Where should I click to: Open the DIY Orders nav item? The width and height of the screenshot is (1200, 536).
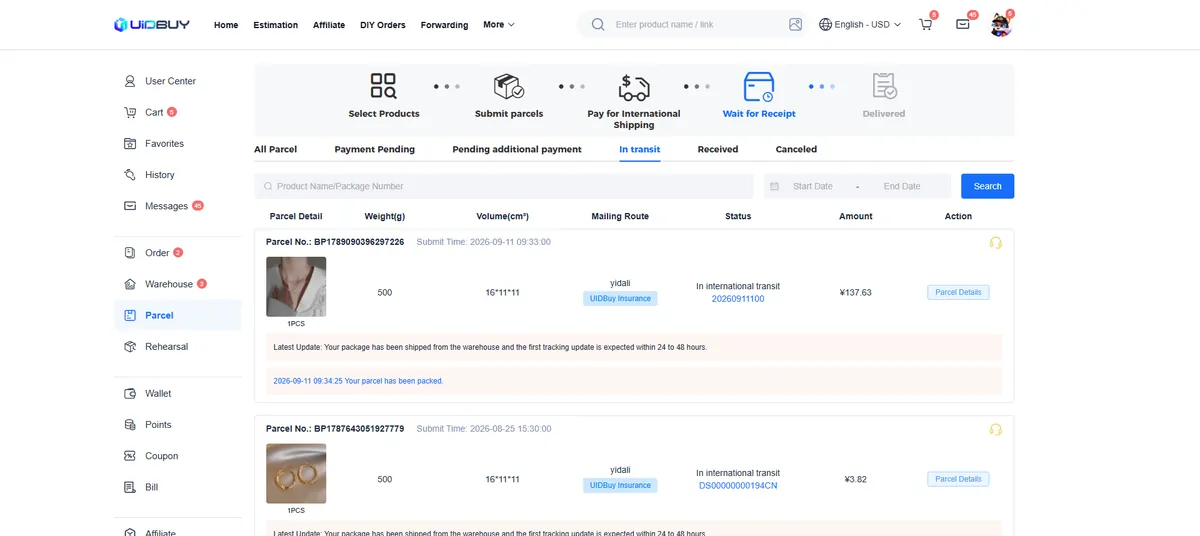click(x=383, y=25)
